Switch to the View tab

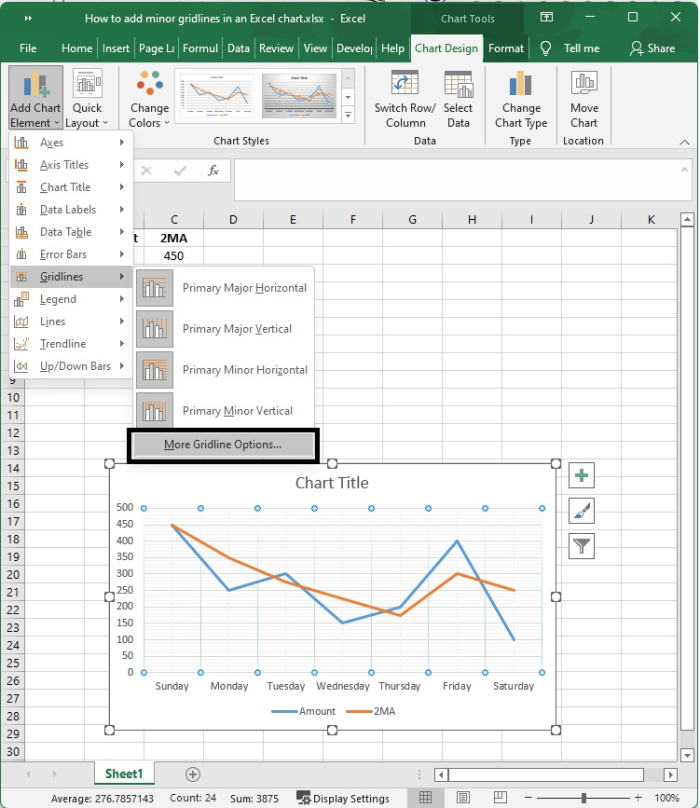[x=315, y=48]
